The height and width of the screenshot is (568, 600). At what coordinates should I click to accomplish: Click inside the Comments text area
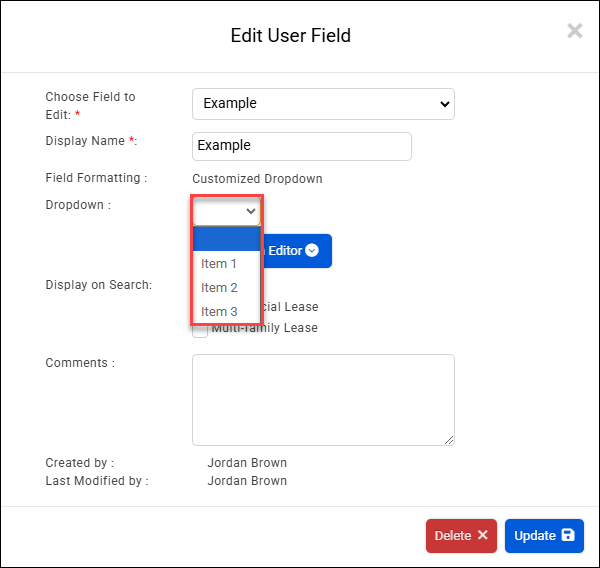[x=323, y=400]
